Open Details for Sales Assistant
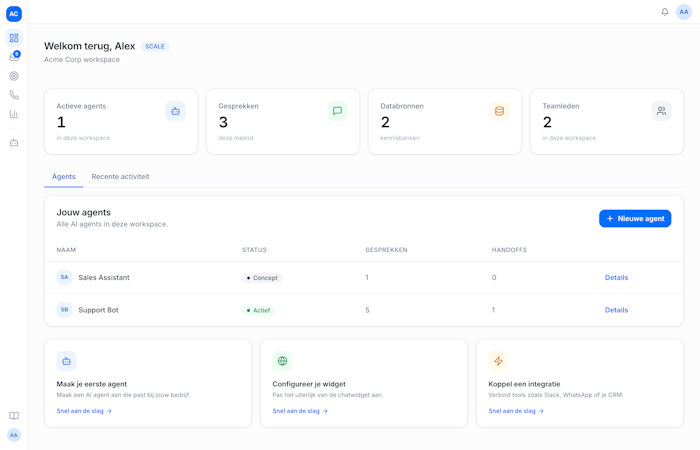The width and height of the screenshot is (700, 450). click(616, 278)
